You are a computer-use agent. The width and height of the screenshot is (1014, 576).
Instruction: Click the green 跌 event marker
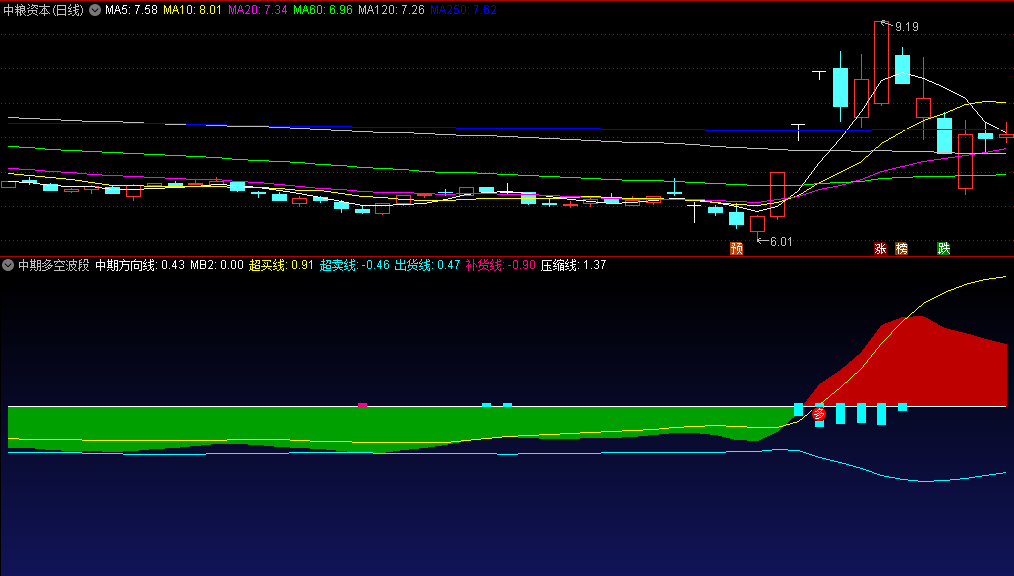click(944, 248)
